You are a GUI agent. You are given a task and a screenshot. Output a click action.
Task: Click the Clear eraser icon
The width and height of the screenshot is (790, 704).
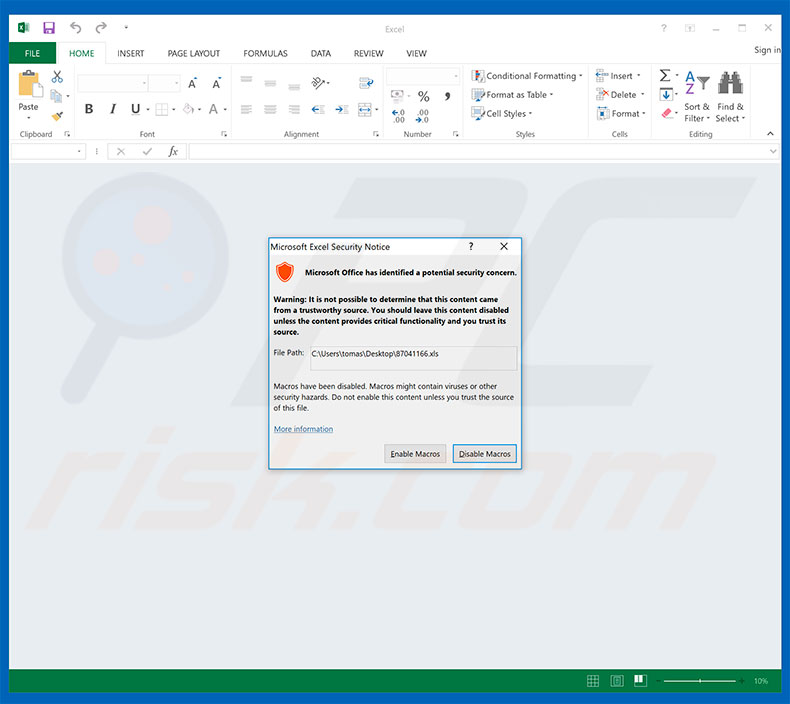point(667,113)
